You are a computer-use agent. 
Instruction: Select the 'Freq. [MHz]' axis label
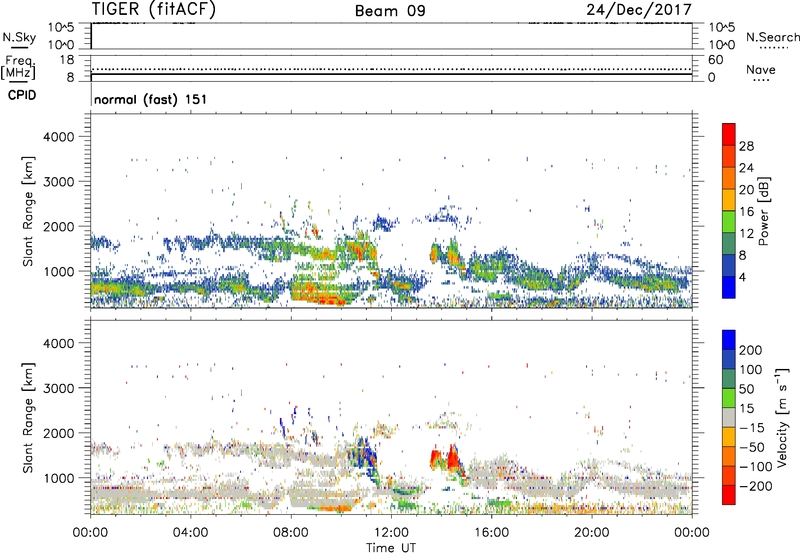click(18, 67)
